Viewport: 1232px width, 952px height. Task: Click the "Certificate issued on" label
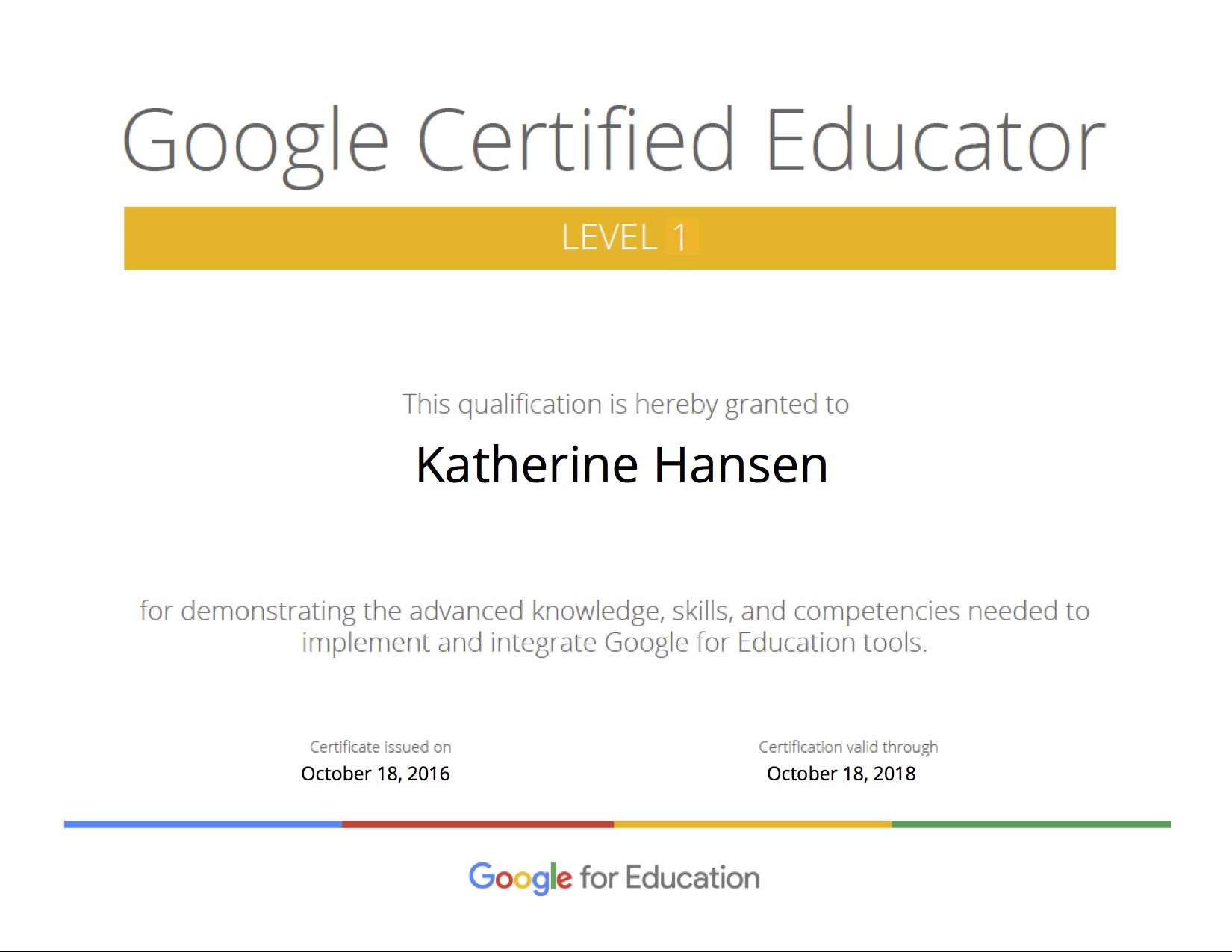coord(380,747)
